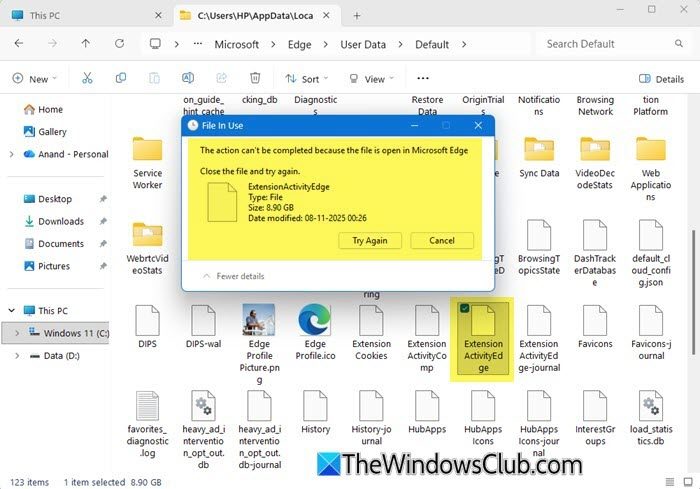The height and width of the screenshot is (489, 700).
Task: Click User Data in the breadcrumb path
Action: (363, 44)
